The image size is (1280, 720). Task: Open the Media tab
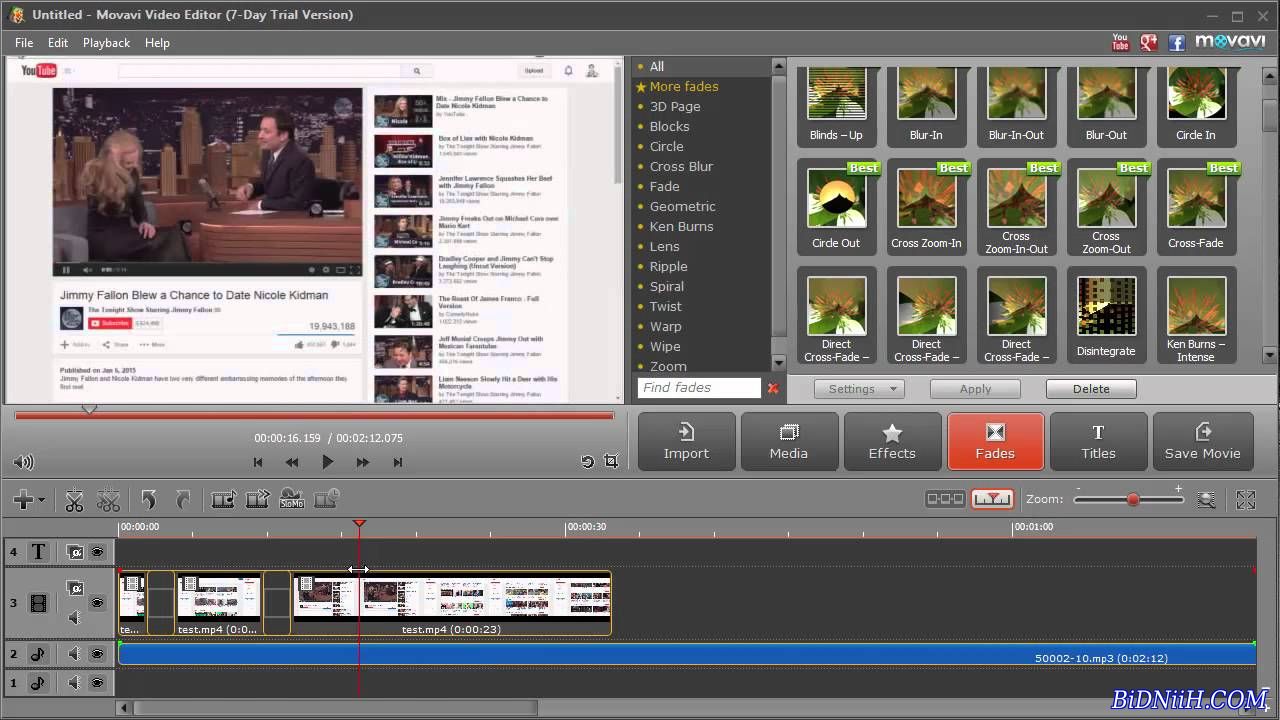tap(789, 441)
